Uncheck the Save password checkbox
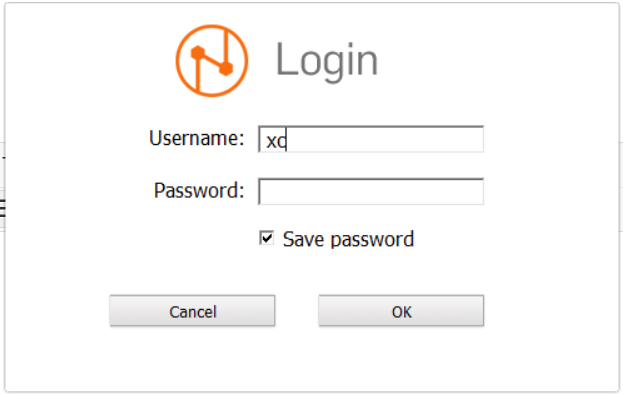Image resolution: width=623 pixels, height=394 pixels. [x=266, y=238]
